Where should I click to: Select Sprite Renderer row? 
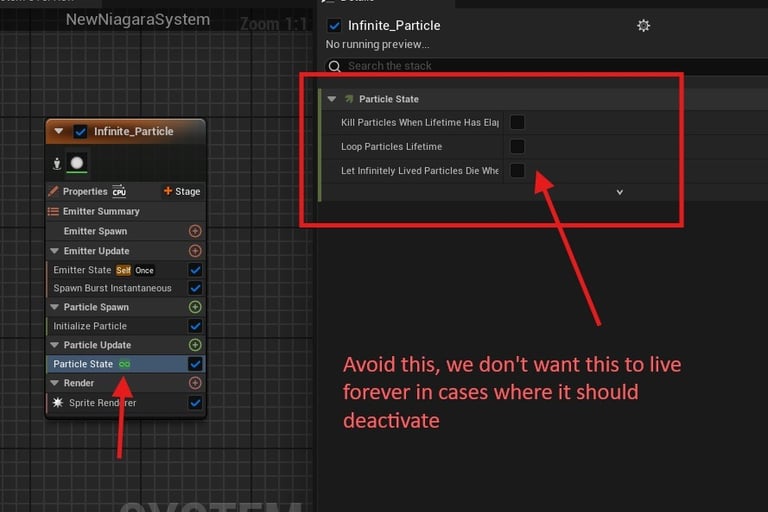click(x=125, y=403)
